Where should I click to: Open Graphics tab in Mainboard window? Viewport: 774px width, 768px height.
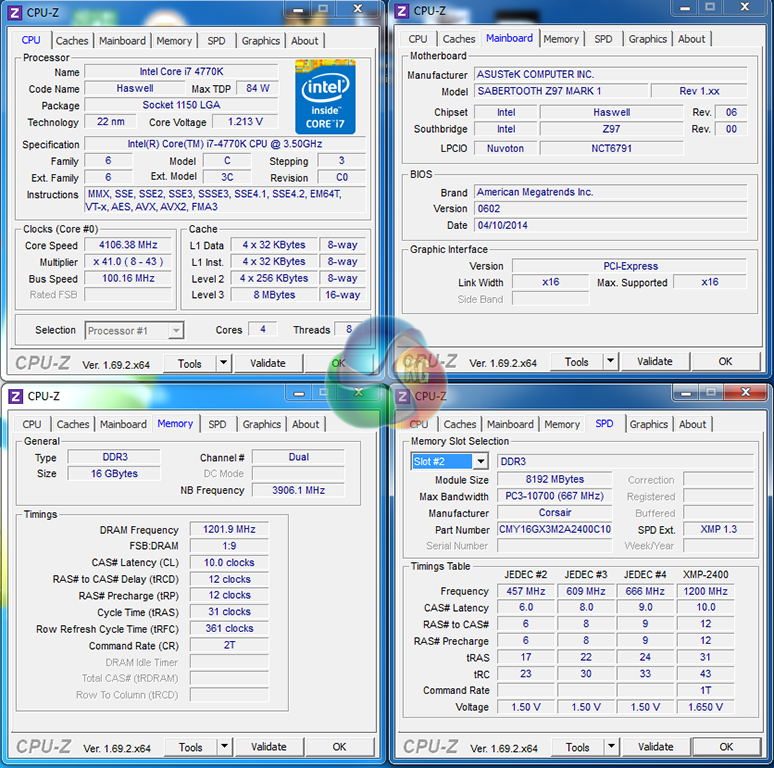pyautogui.click(x=648, y=39)
